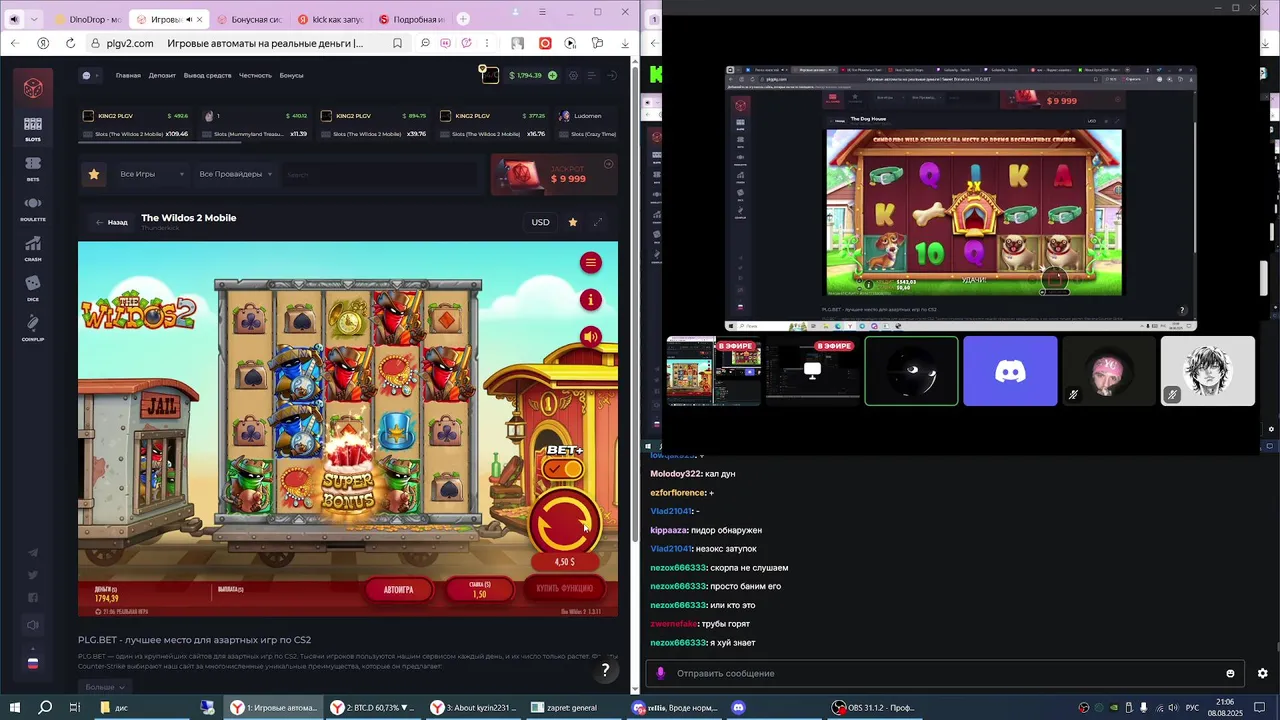This screenshot has width=1280, height=720.
Task: Click the favorites star filter button
Action: point(94,174)
